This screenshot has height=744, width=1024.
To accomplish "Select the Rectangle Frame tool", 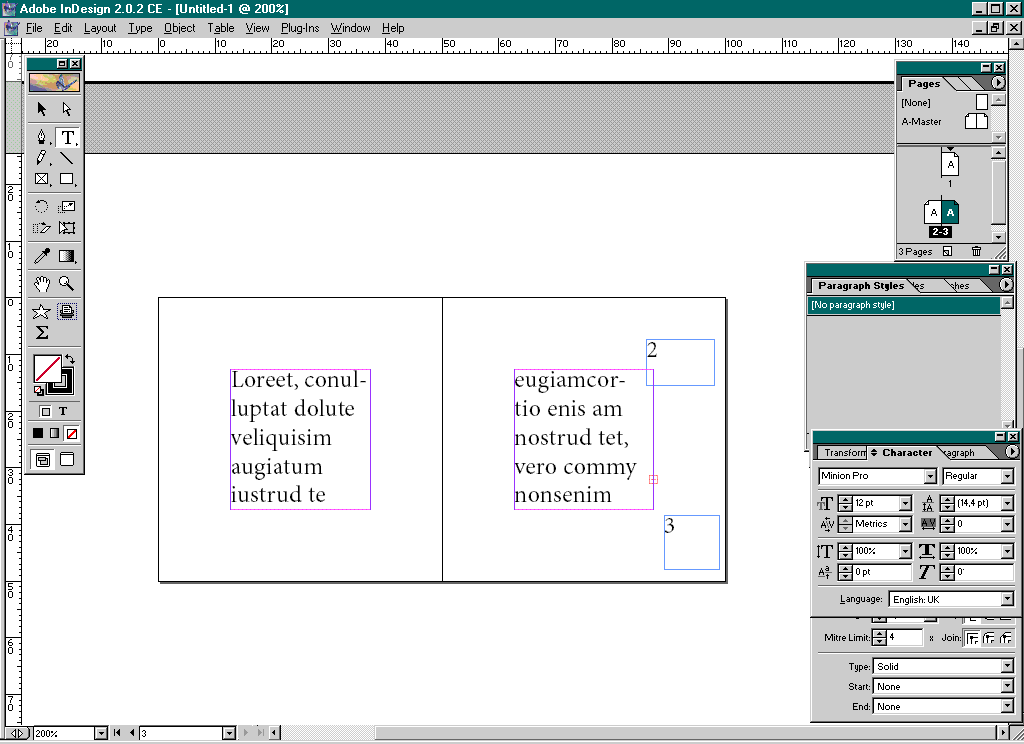I will (x=42, y=179).
